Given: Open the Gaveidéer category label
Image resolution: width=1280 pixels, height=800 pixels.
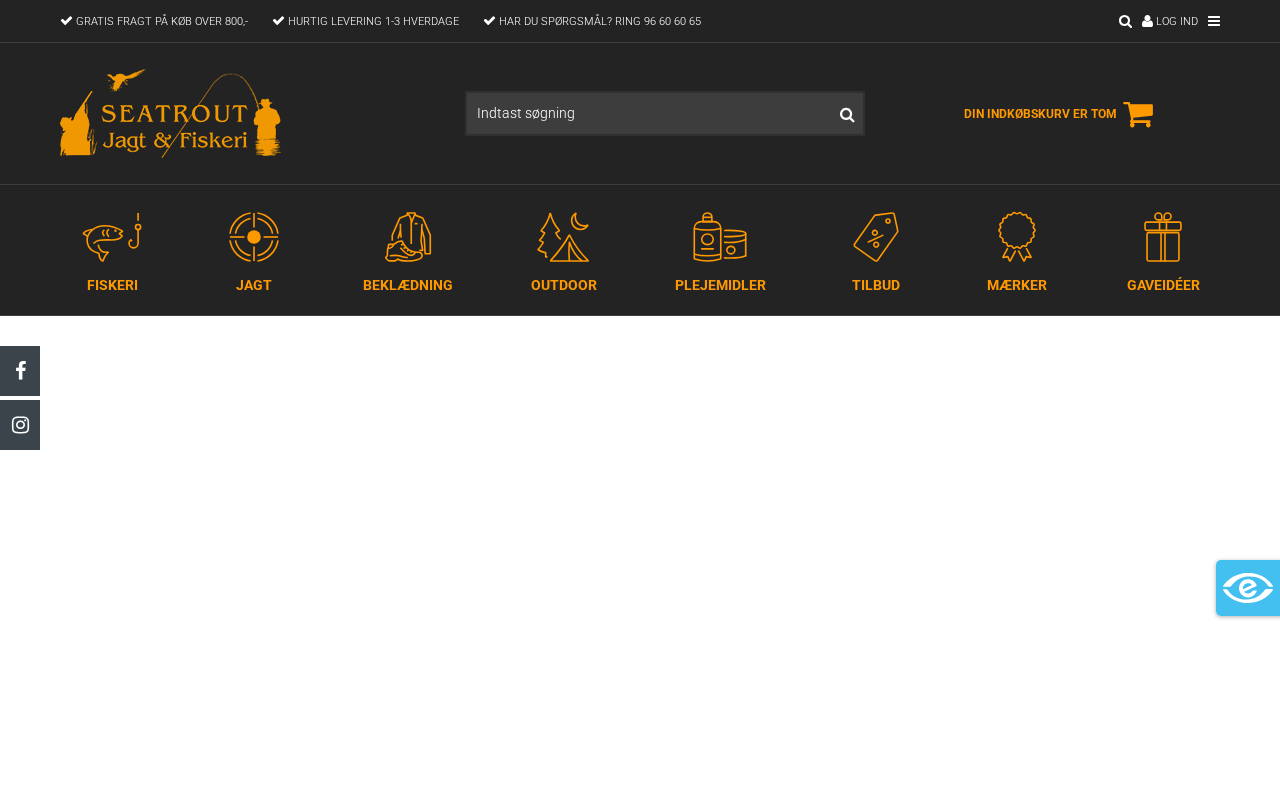Looking at the screenshot, I should click(1163, 285).
